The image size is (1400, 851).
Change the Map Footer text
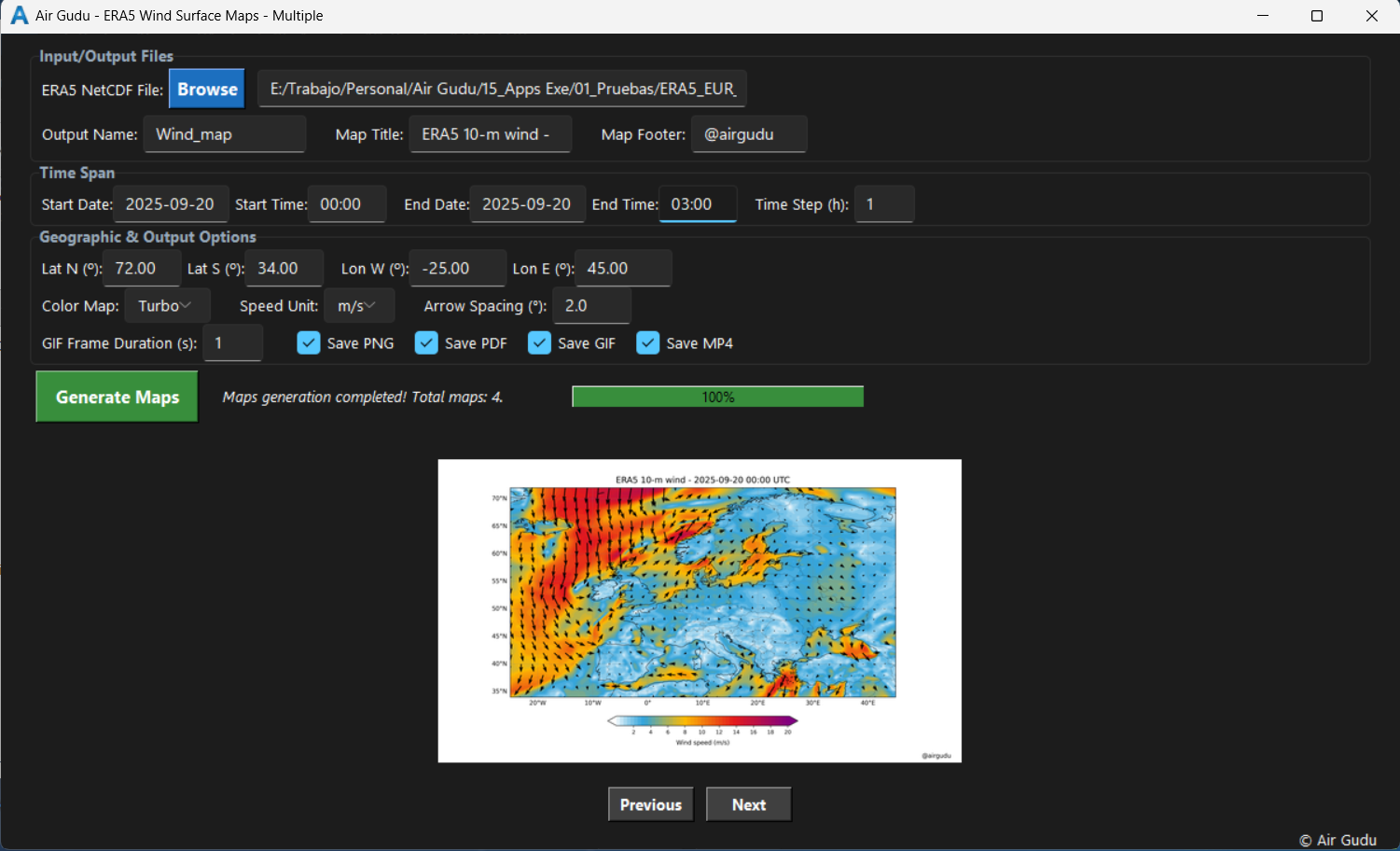(x=749, y=134)
